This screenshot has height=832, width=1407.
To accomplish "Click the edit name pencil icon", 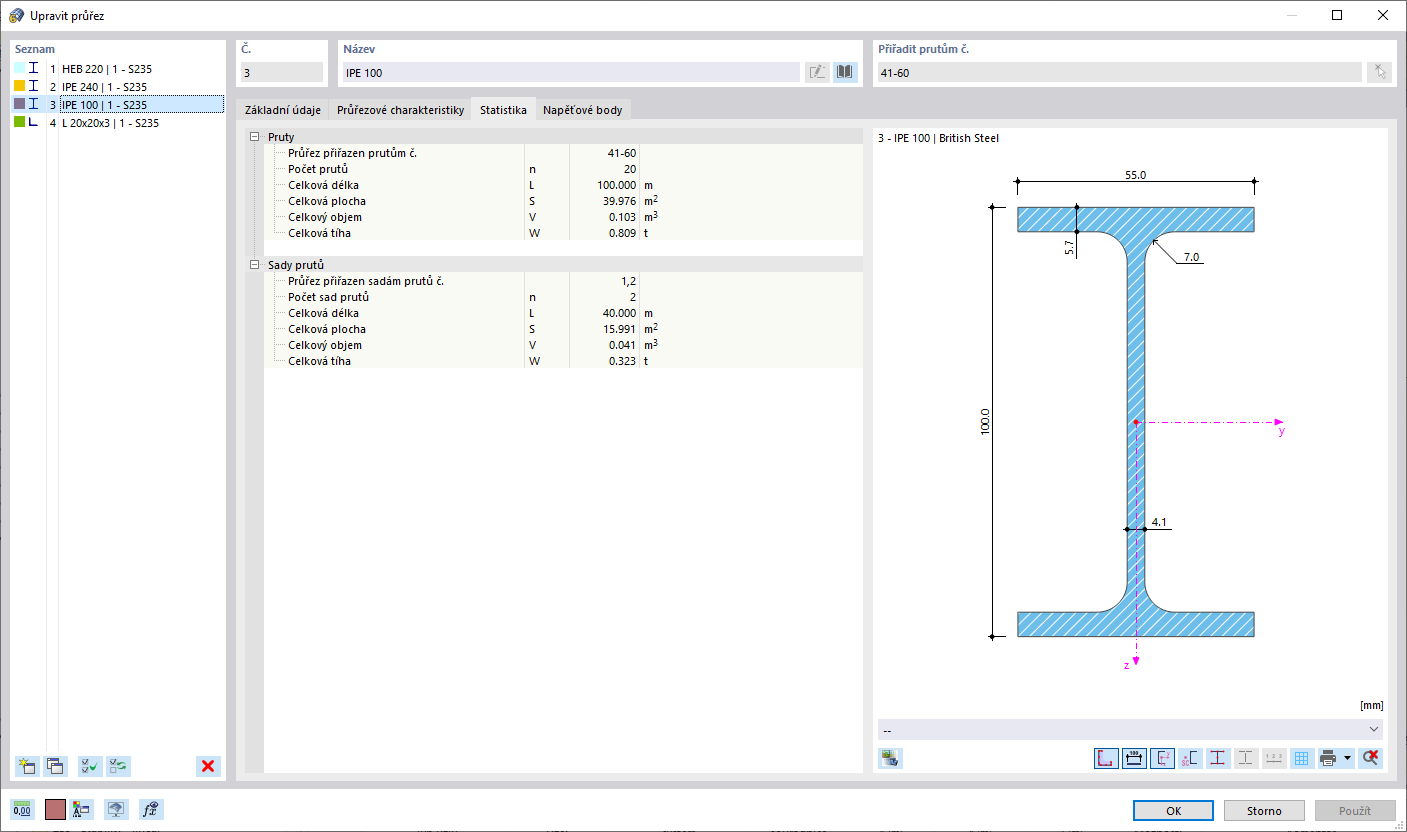I will point(818,72).
